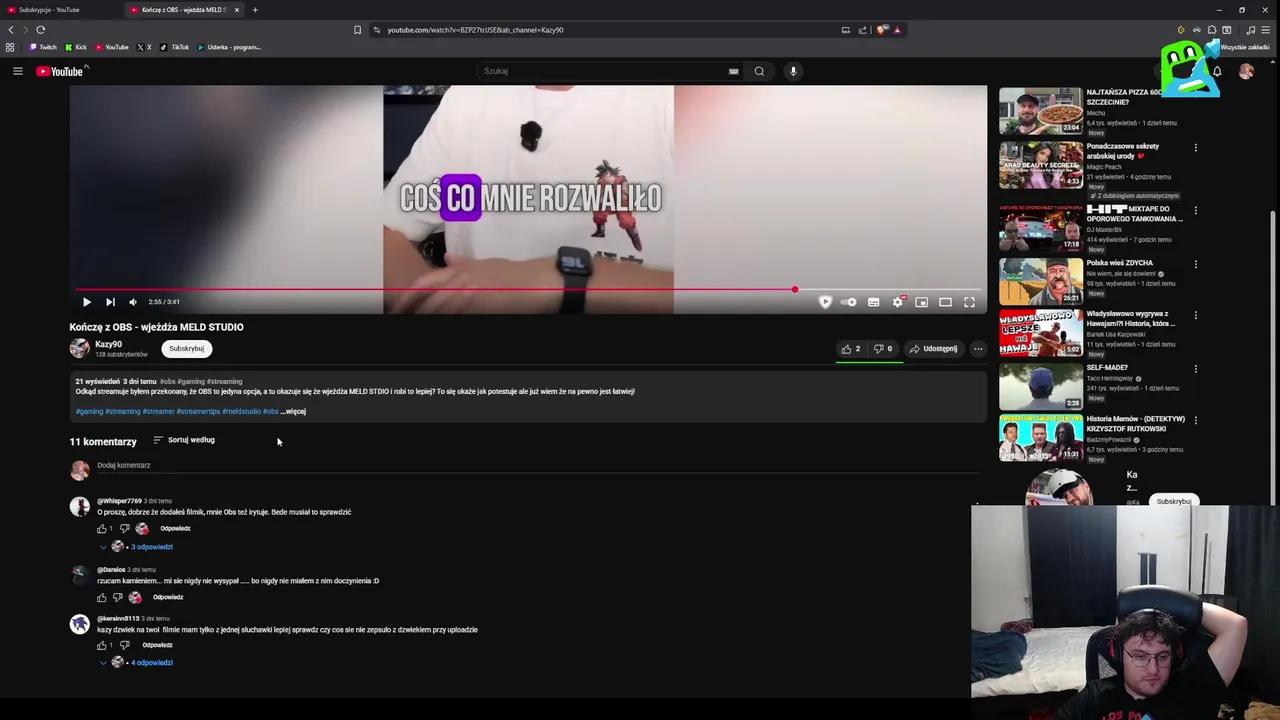Open Kazy90 channel avatar

click(x=79, y=348)
